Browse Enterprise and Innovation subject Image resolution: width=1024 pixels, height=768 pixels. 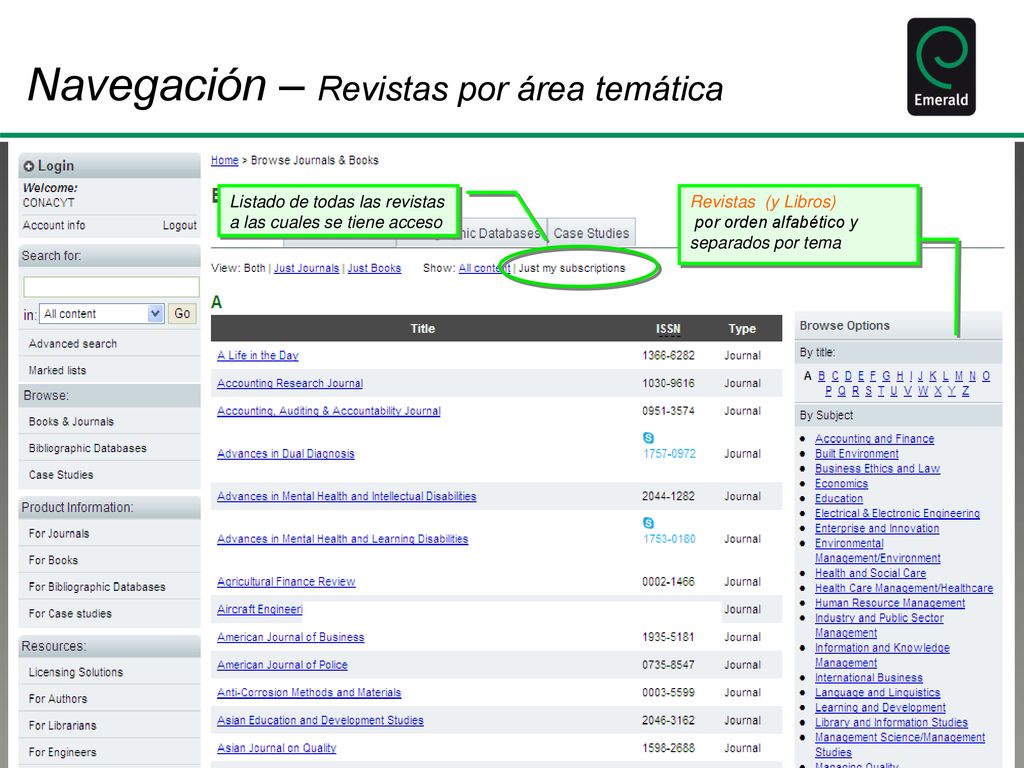pyautogui.click(x=877, y=529)
